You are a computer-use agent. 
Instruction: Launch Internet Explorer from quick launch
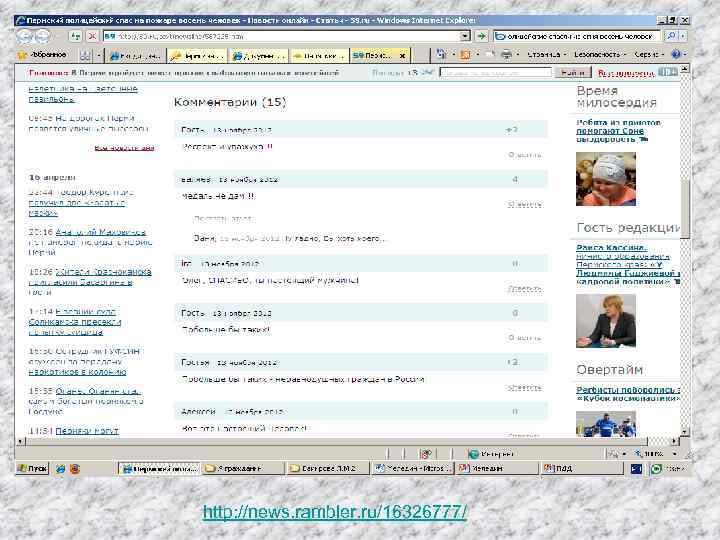[x=60, y=469]
